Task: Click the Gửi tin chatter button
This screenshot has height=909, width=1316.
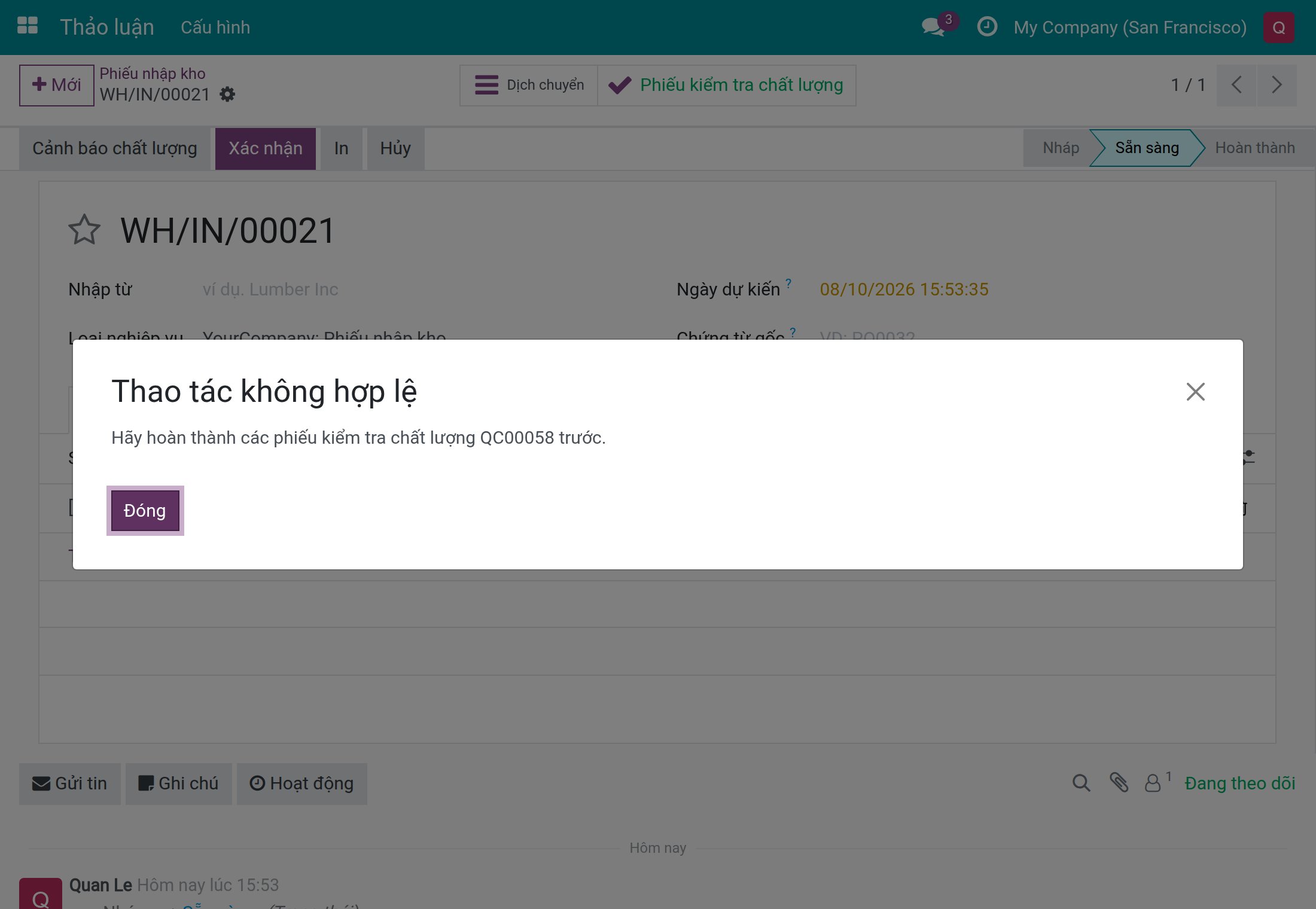Action: [70, 783]
